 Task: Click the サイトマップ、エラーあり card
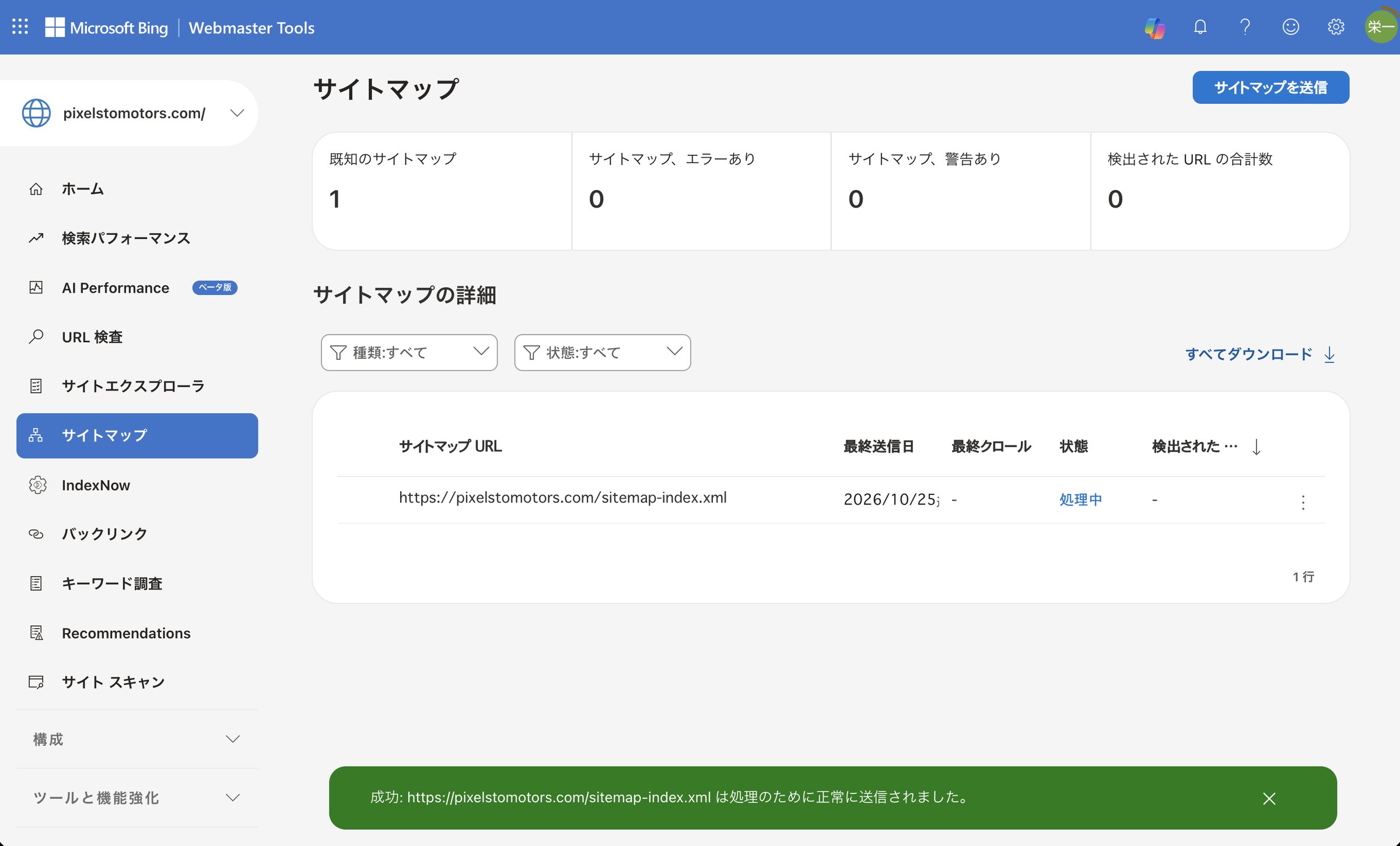tap(701, 191)
